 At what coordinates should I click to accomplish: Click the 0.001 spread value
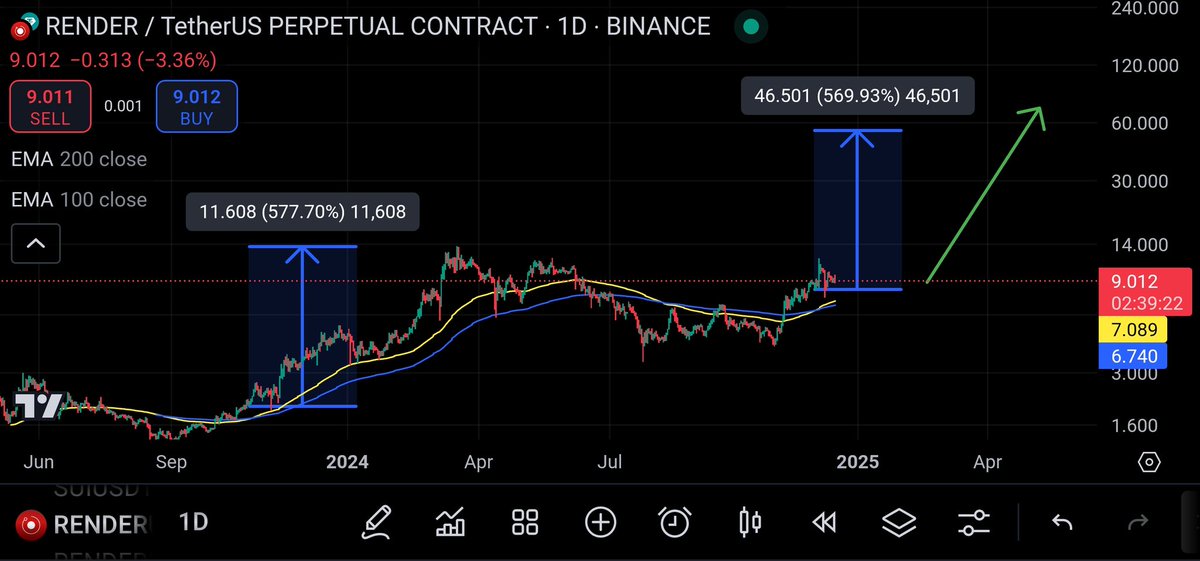click(x=123, y=106)
